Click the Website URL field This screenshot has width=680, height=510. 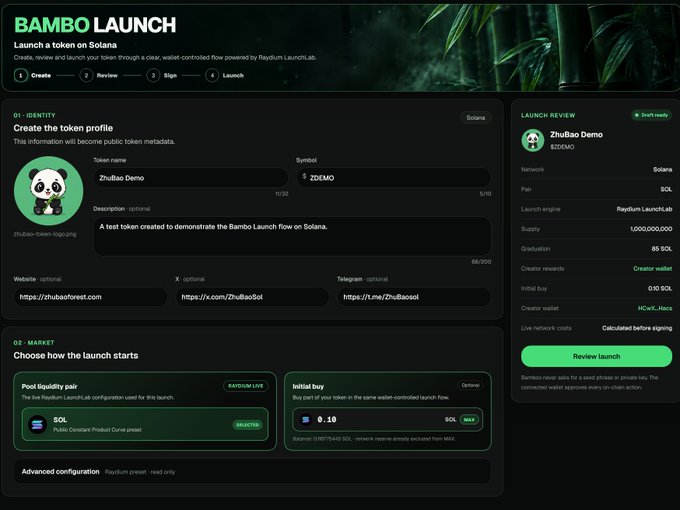[90, 297]
